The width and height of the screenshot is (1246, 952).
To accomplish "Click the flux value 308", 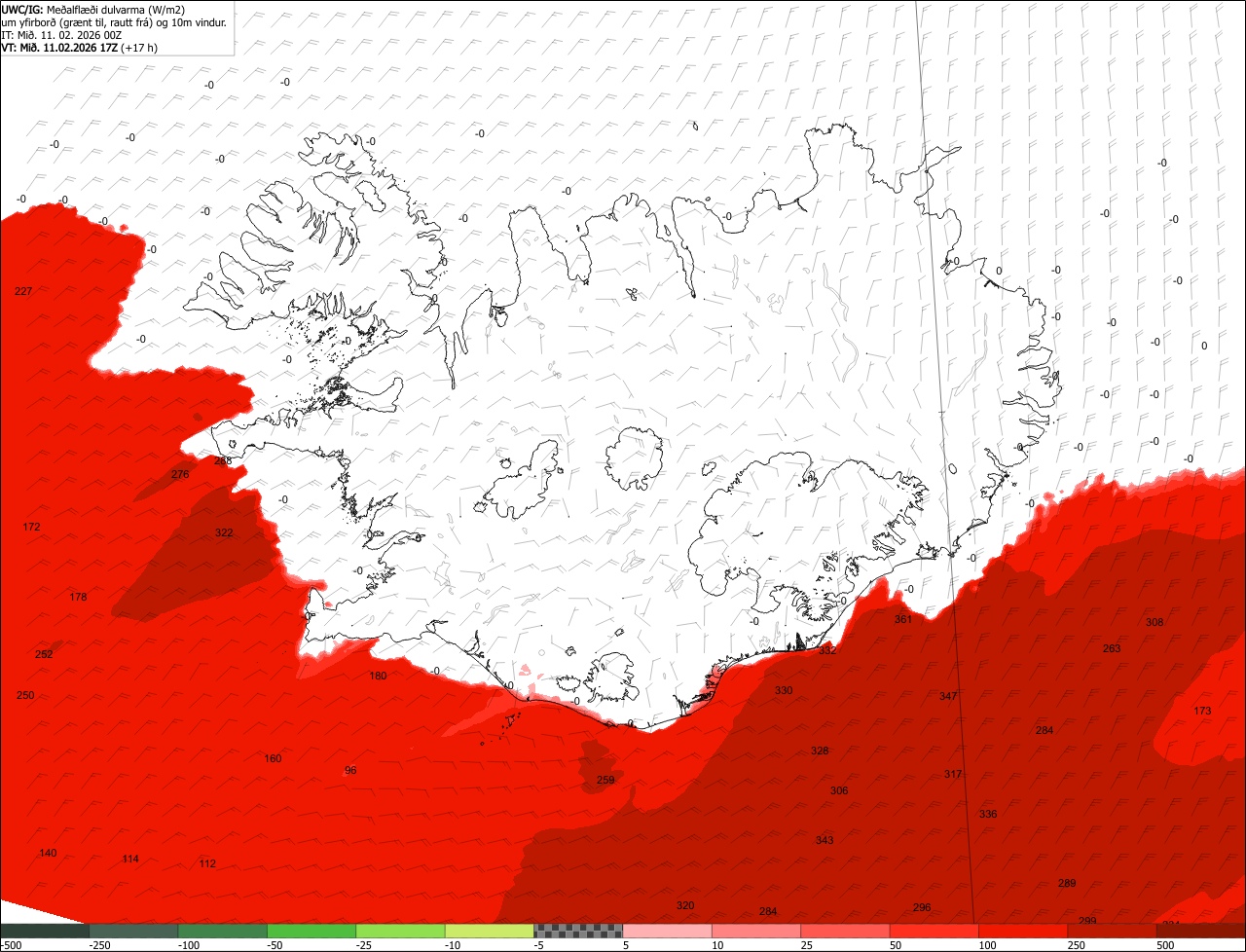I will pos(1154,622).
